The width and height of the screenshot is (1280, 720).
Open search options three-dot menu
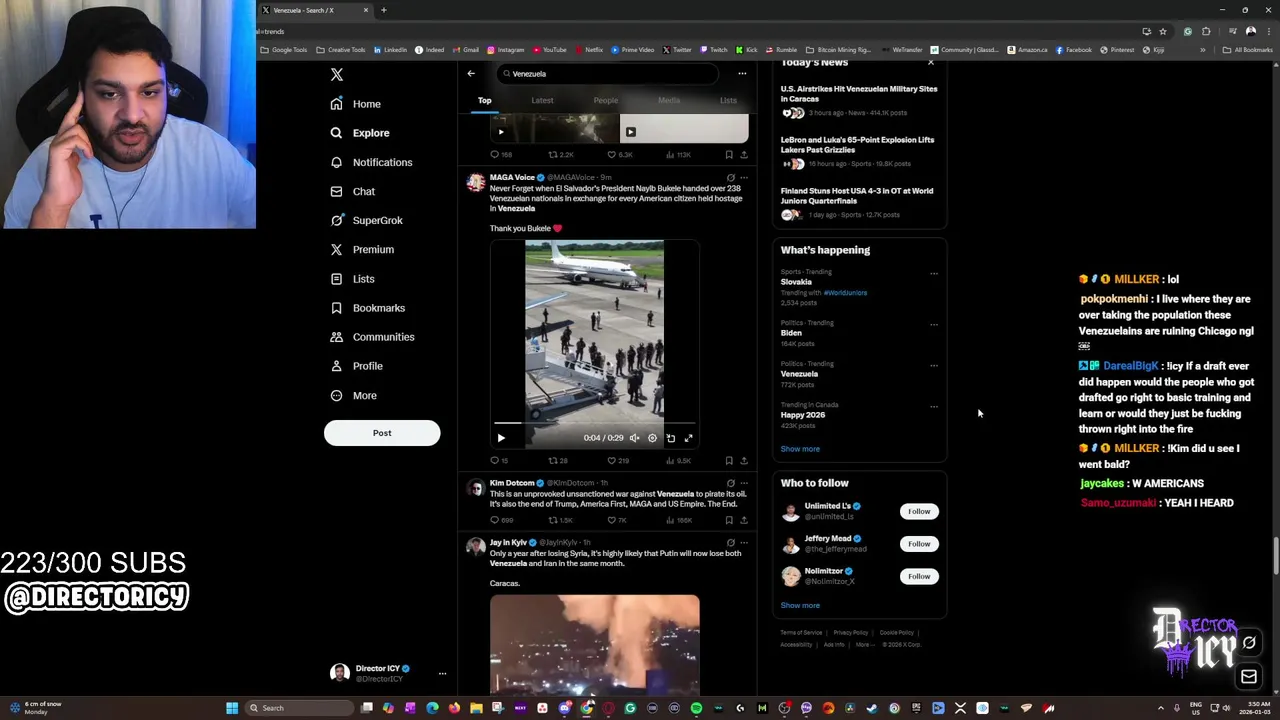tap(742, 73)
